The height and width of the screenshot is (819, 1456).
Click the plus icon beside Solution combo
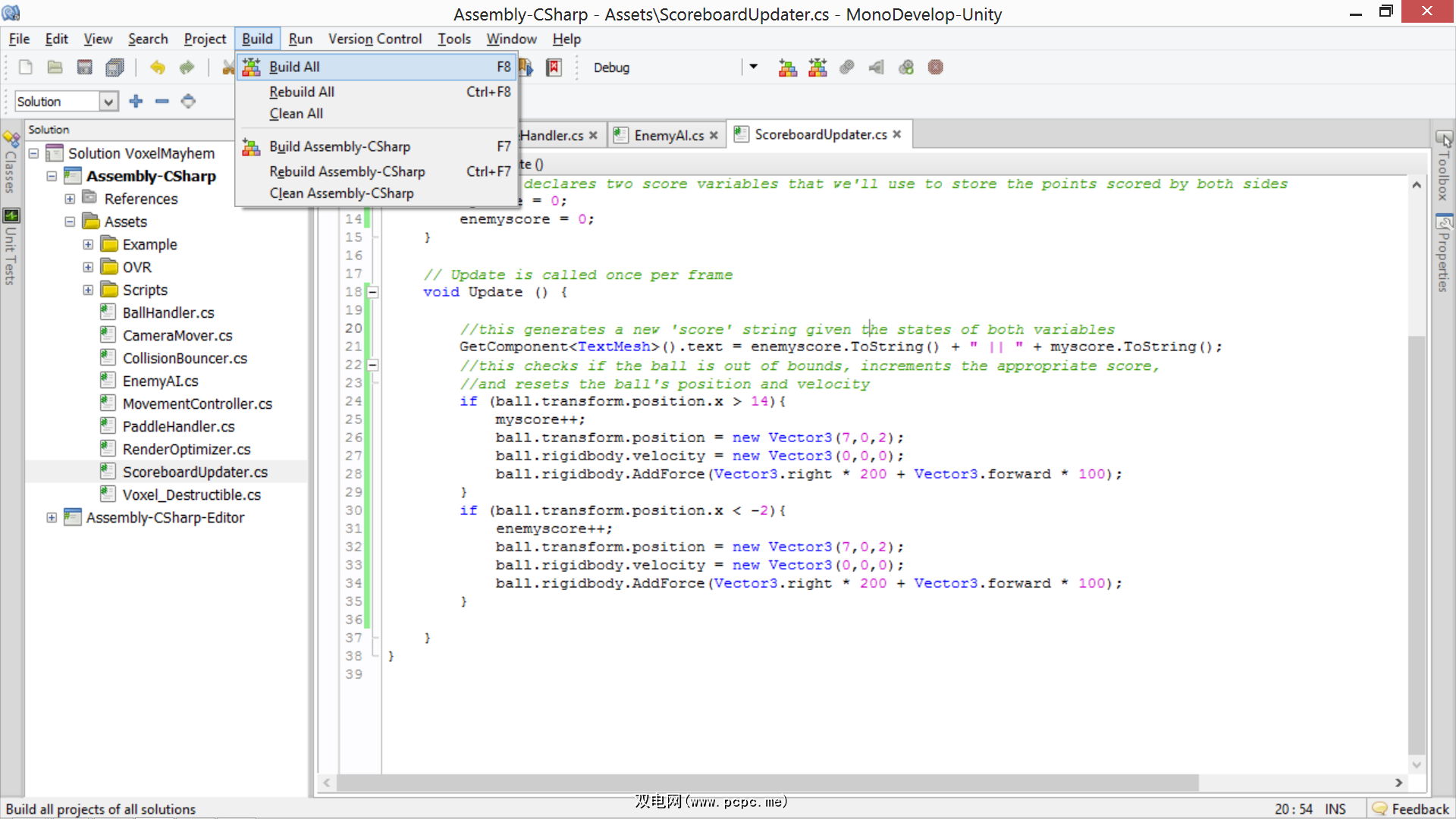pyautogui.click(x=136, y=101)
